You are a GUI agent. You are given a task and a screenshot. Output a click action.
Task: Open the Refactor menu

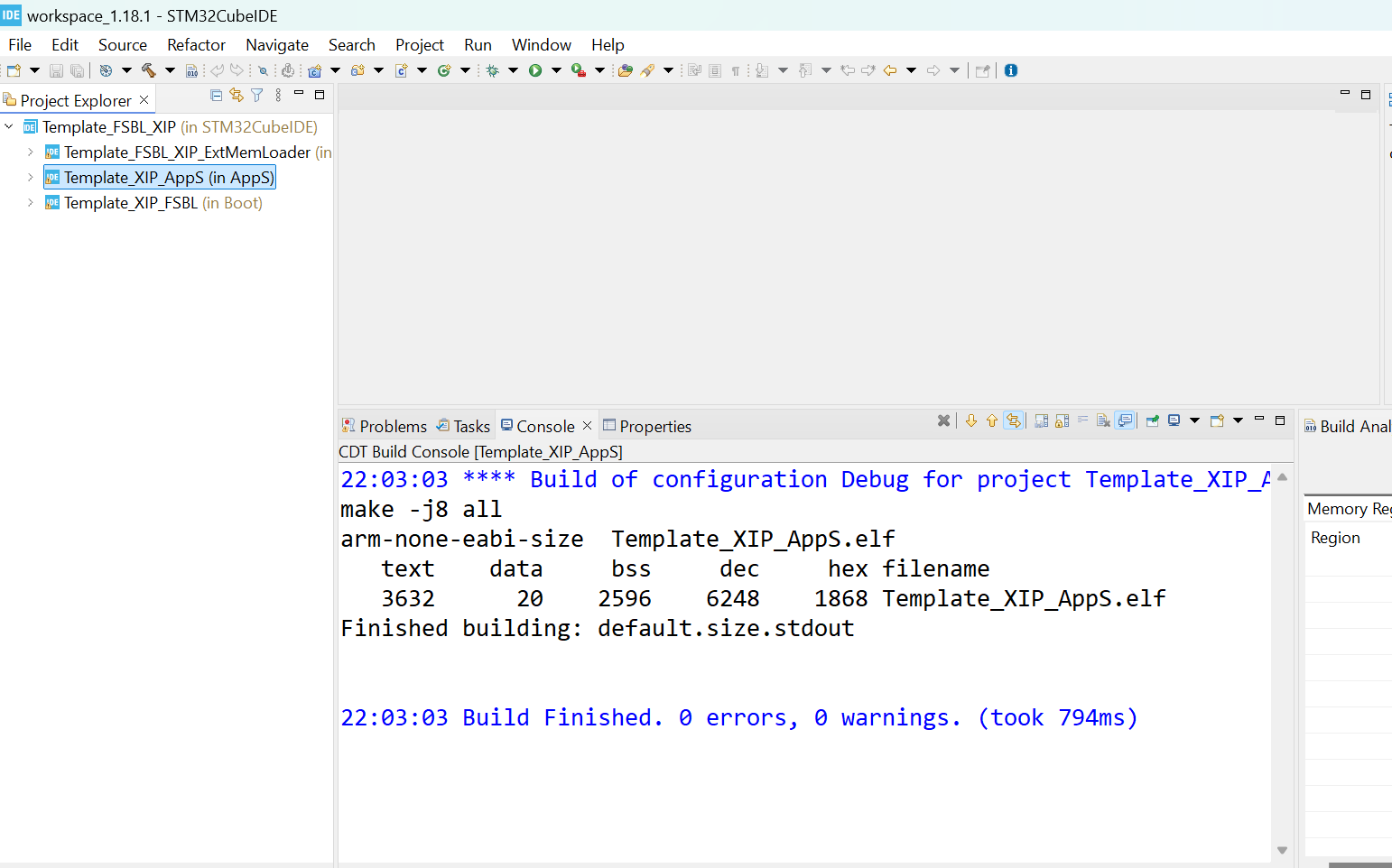coord(196,45)
